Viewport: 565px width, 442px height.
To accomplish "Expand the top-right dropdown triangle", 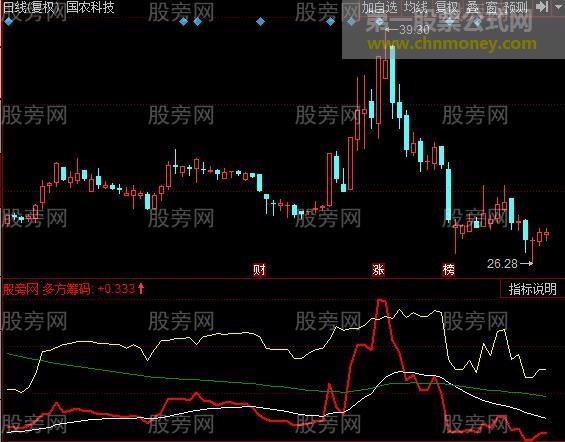I will pos(559,7).
